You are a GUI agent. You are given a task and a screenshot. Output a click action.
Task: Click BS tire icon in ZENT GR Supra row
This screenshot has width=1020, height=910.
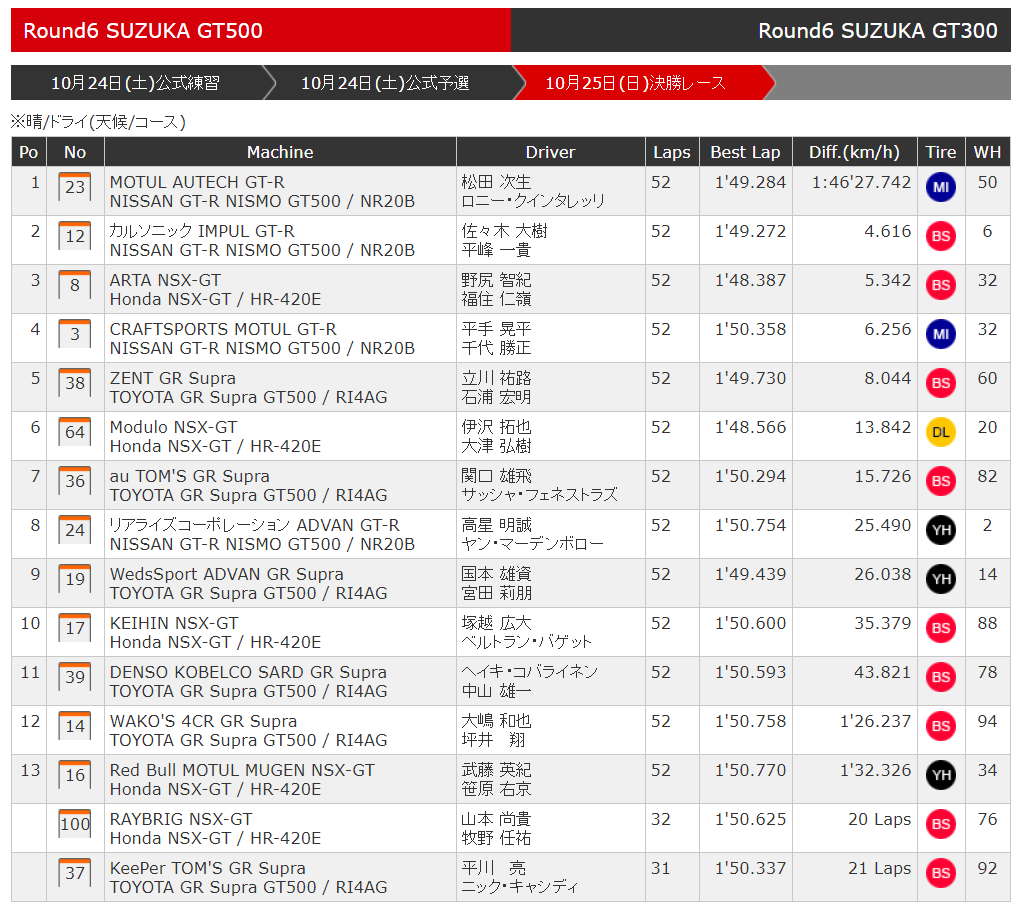pos(941,383)
